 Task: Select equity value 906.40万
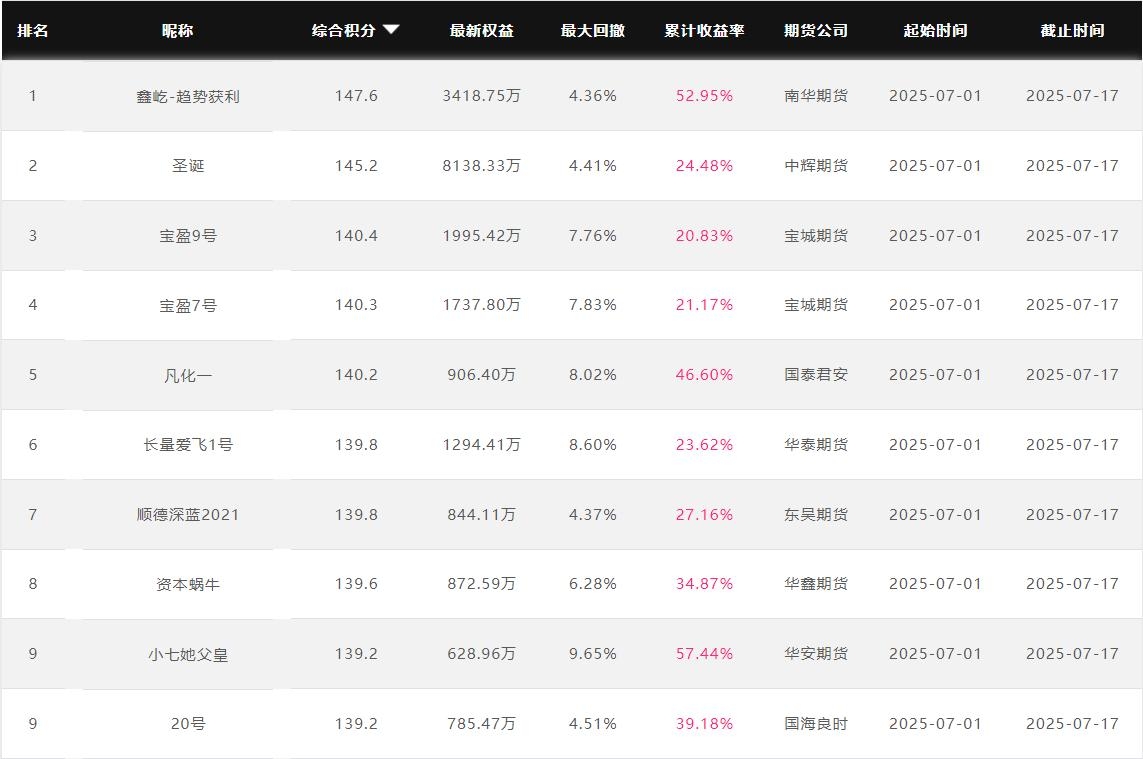[482, 375]
